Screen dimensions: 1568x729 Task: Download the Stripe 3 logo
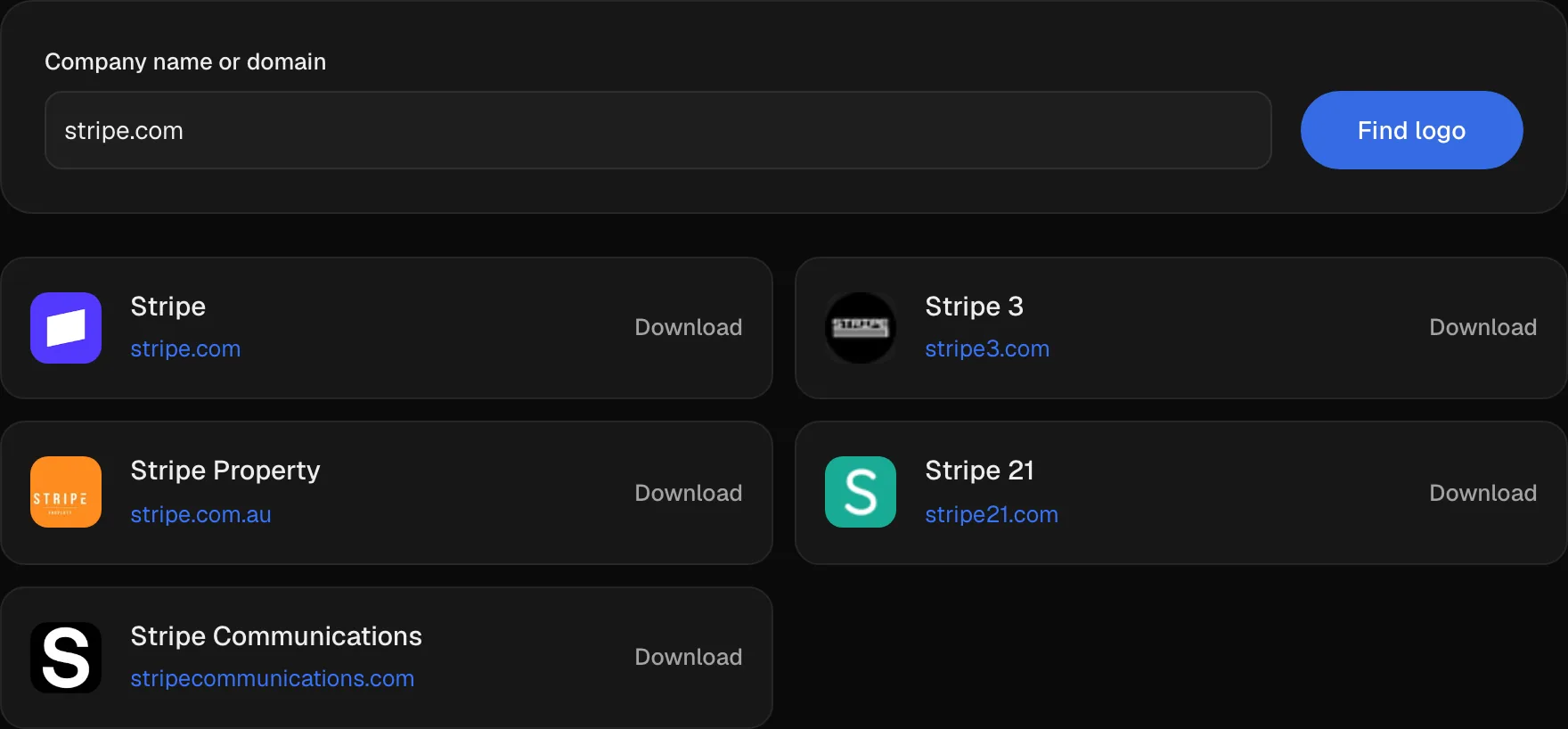click(x=1482, y=327)
